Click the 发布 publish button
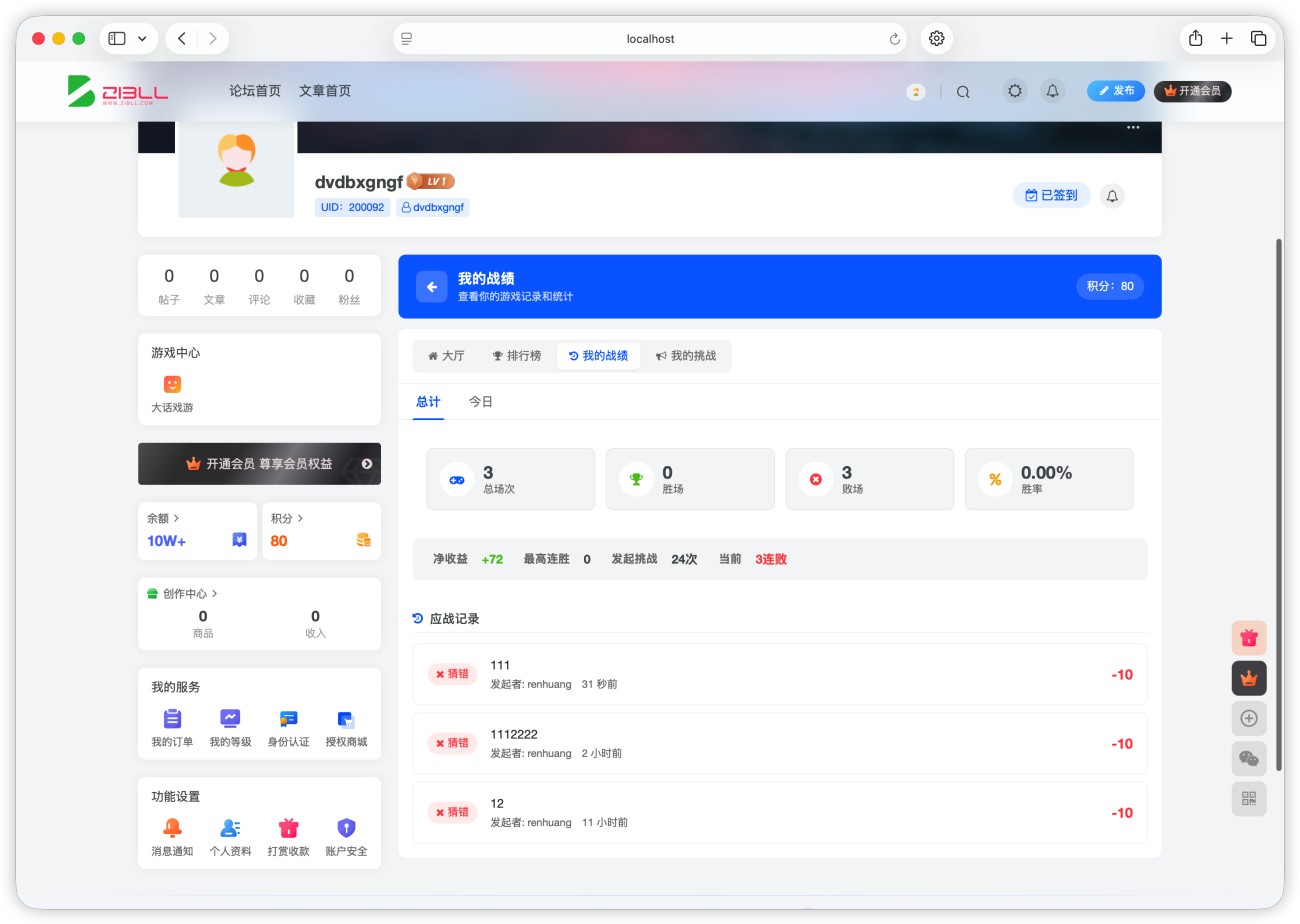1300x924 pixels. tap(1116, 91)
